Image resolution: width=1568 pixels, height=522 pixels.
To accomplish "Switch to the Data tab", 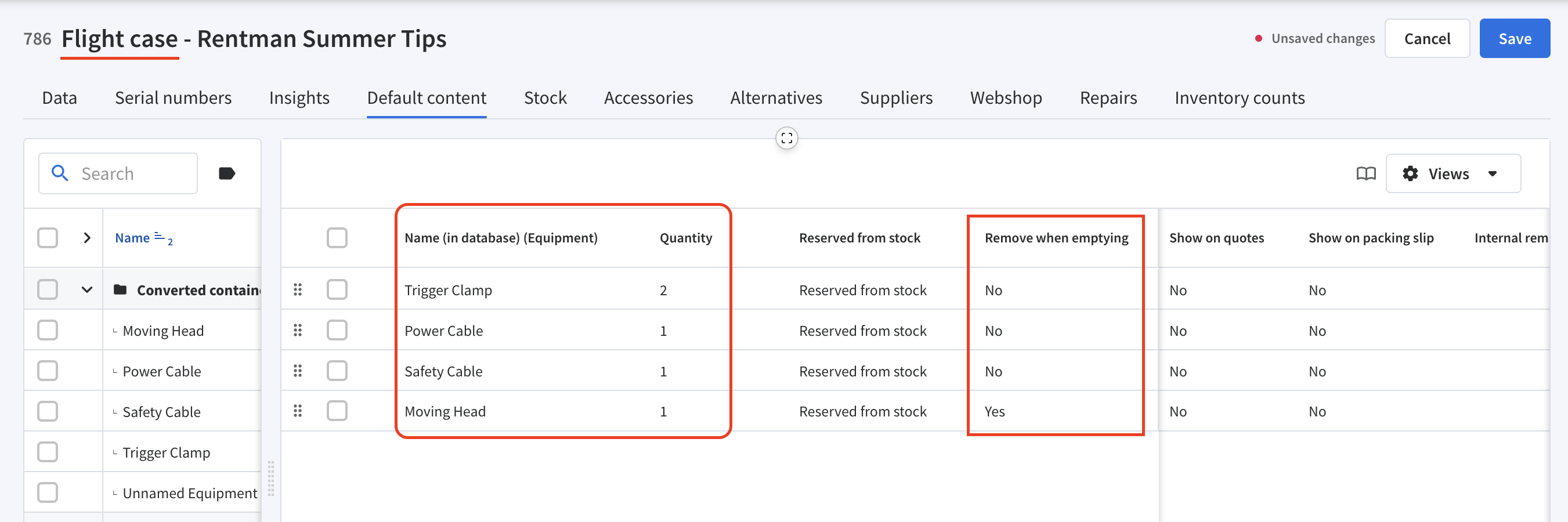I will click(x=60, y=98).
